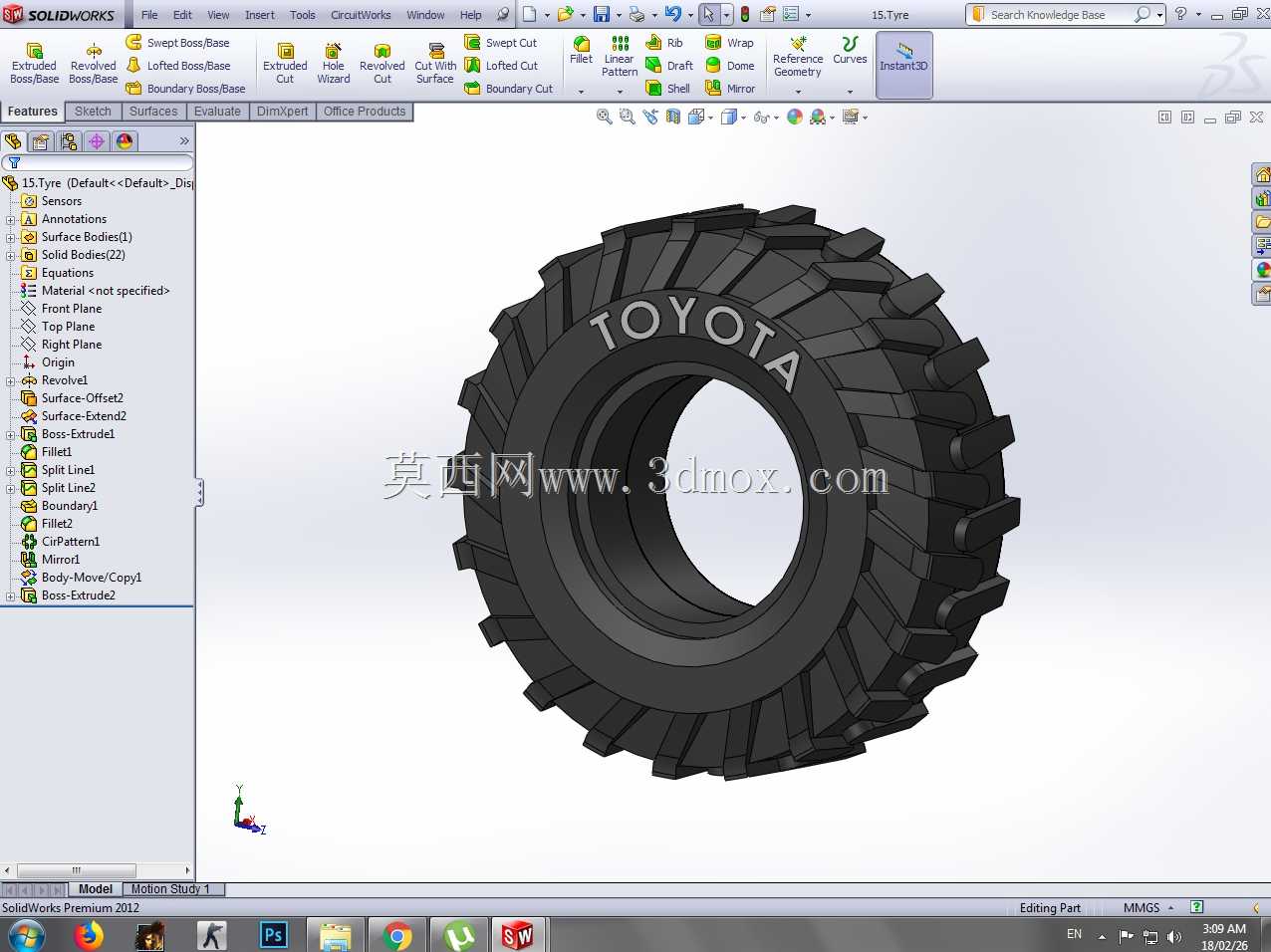Enable the Section View icon
Image resolution: width=1271 pixels, height=952 pixels.
(x=673, y=117)
